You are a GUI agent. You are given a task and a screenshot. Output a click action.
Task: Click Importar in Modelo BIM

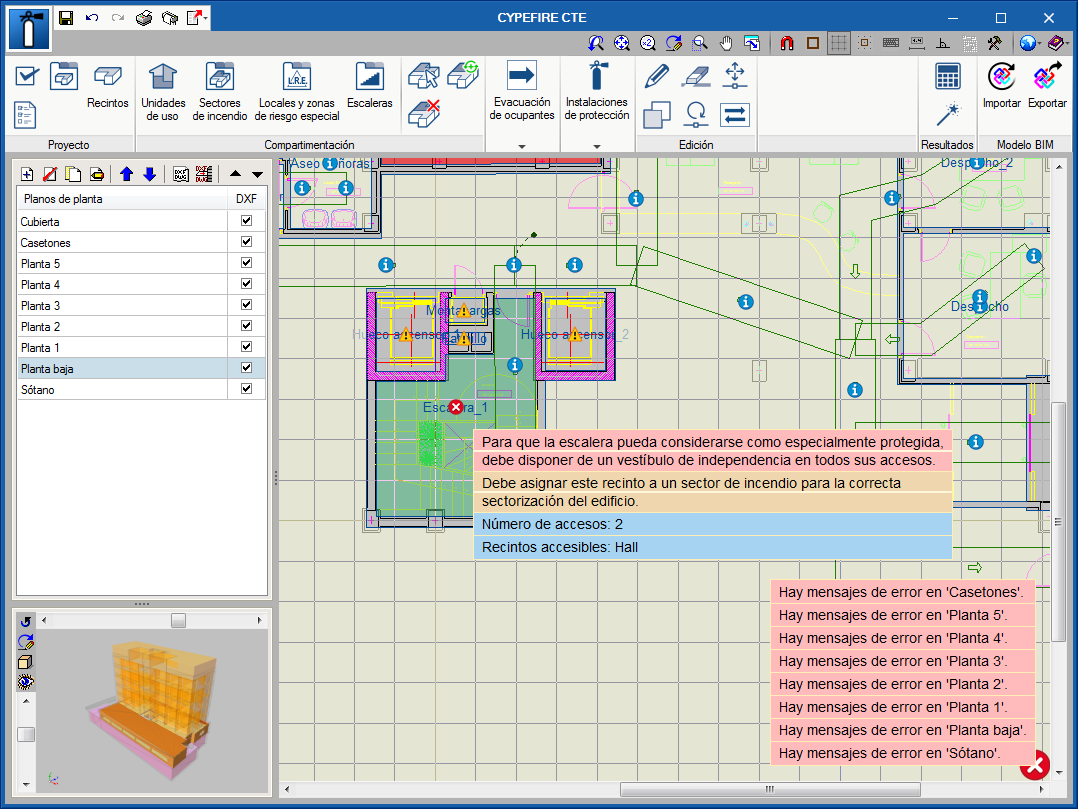pos(1001,86)
